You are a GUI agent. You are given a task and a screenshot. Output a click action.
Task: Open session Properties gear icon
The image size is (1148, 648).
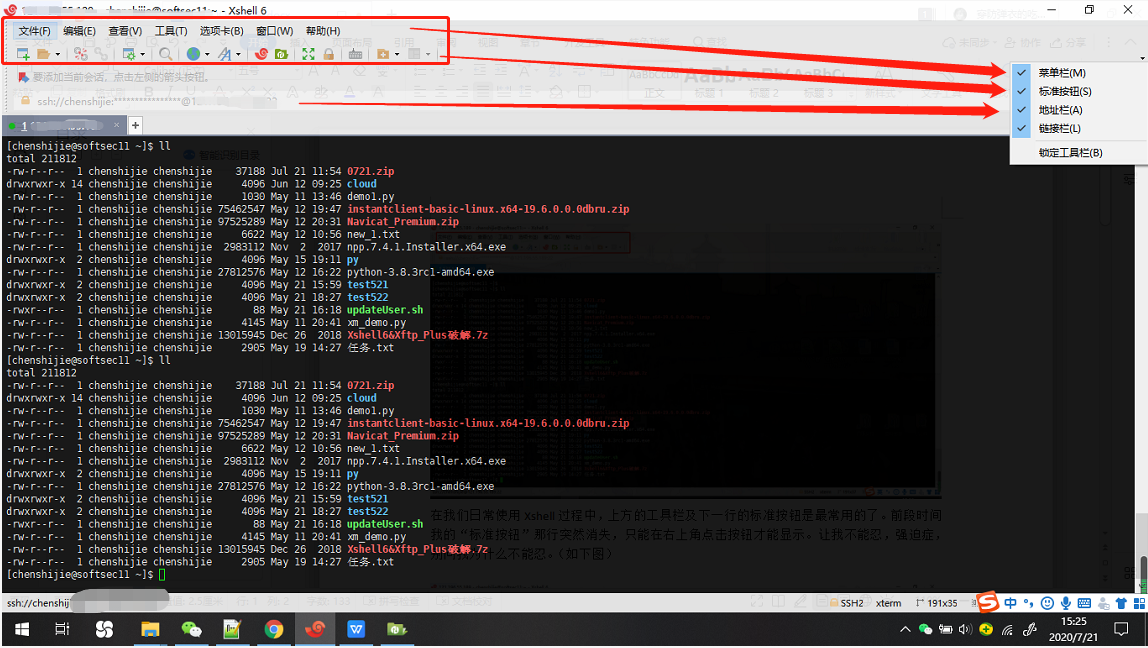pos(130,54)
